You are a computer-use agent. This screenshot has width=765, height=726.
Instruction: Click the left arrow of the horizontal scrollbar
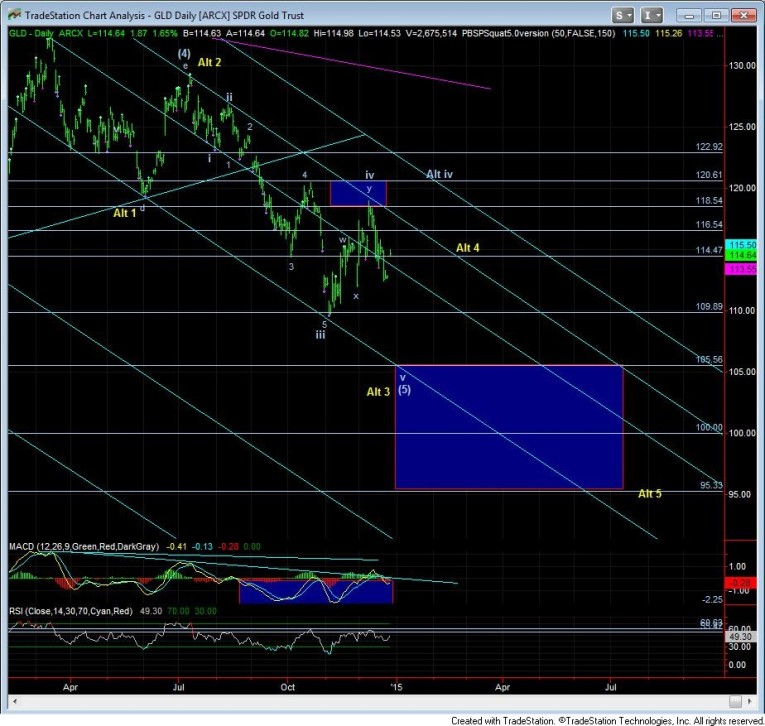click(x=15, y=702)
